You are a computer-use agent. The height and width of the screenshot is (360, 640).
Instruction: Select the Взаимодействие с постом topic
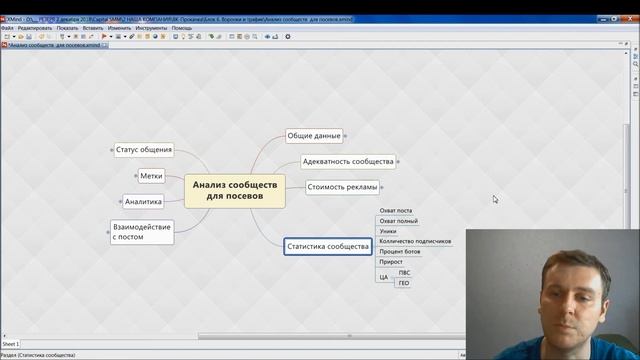[x=142, y=232]
